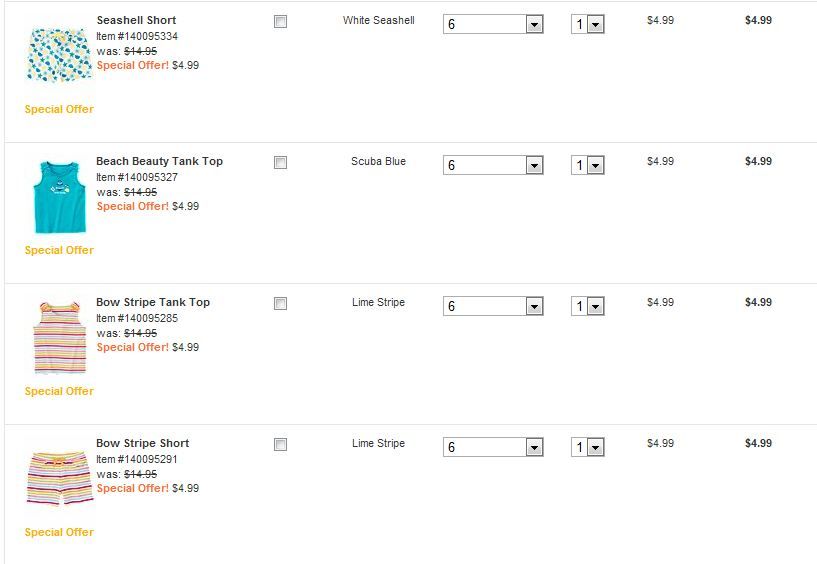
Task: Click the Bow Stripe Tank Top thumbnail
Action: (x=59, y=336)
